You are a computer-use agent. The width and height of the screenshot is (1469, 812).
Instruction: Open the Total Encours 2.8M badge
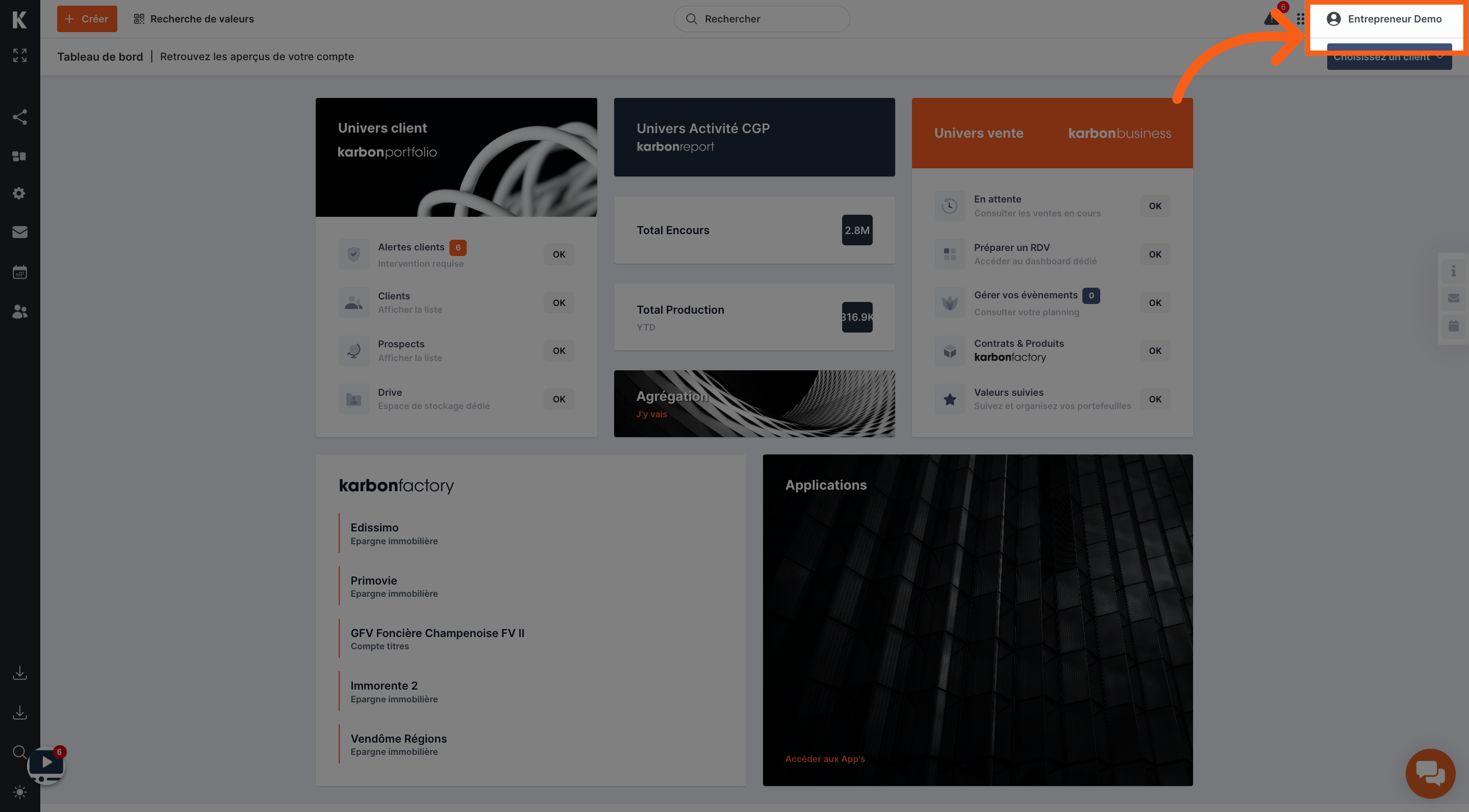click(857, 230)
